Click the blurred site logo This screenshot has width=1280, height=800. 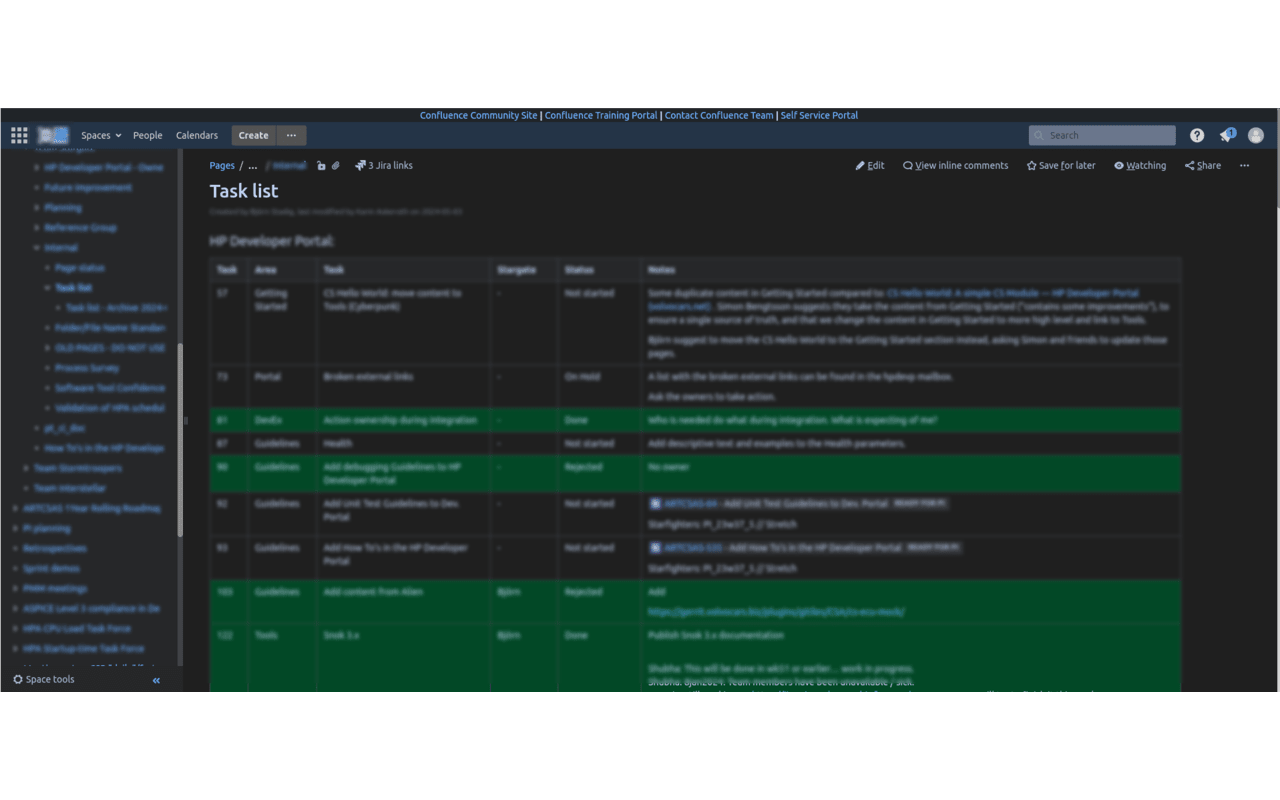[54, 135]
